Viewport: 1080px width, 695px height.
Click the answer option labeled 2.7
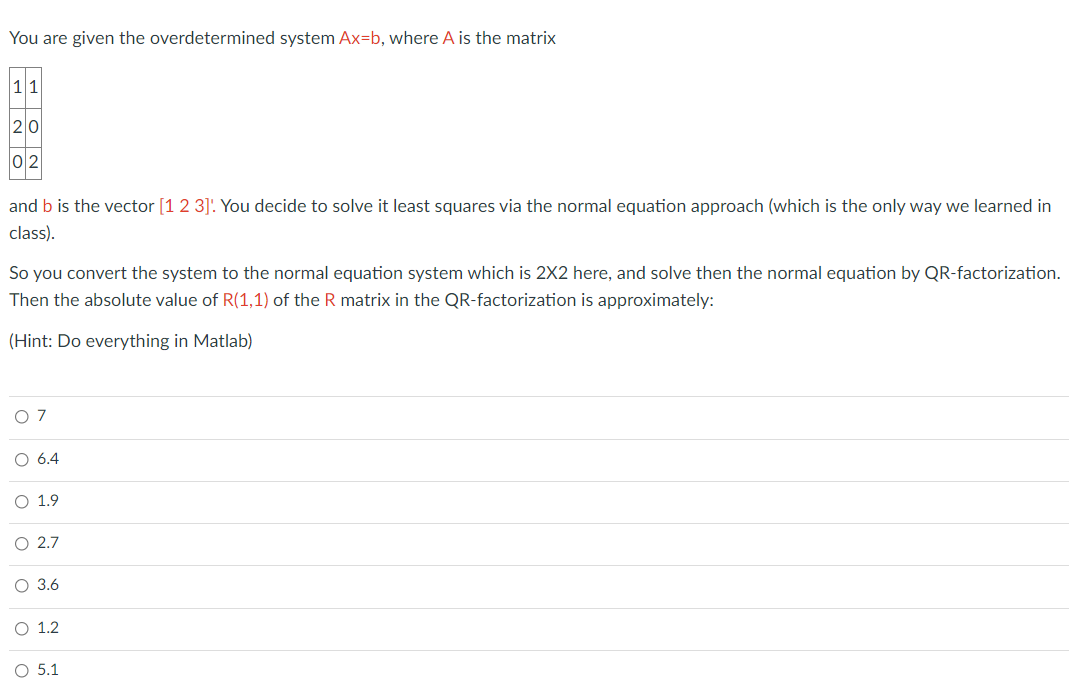(44, 543)
